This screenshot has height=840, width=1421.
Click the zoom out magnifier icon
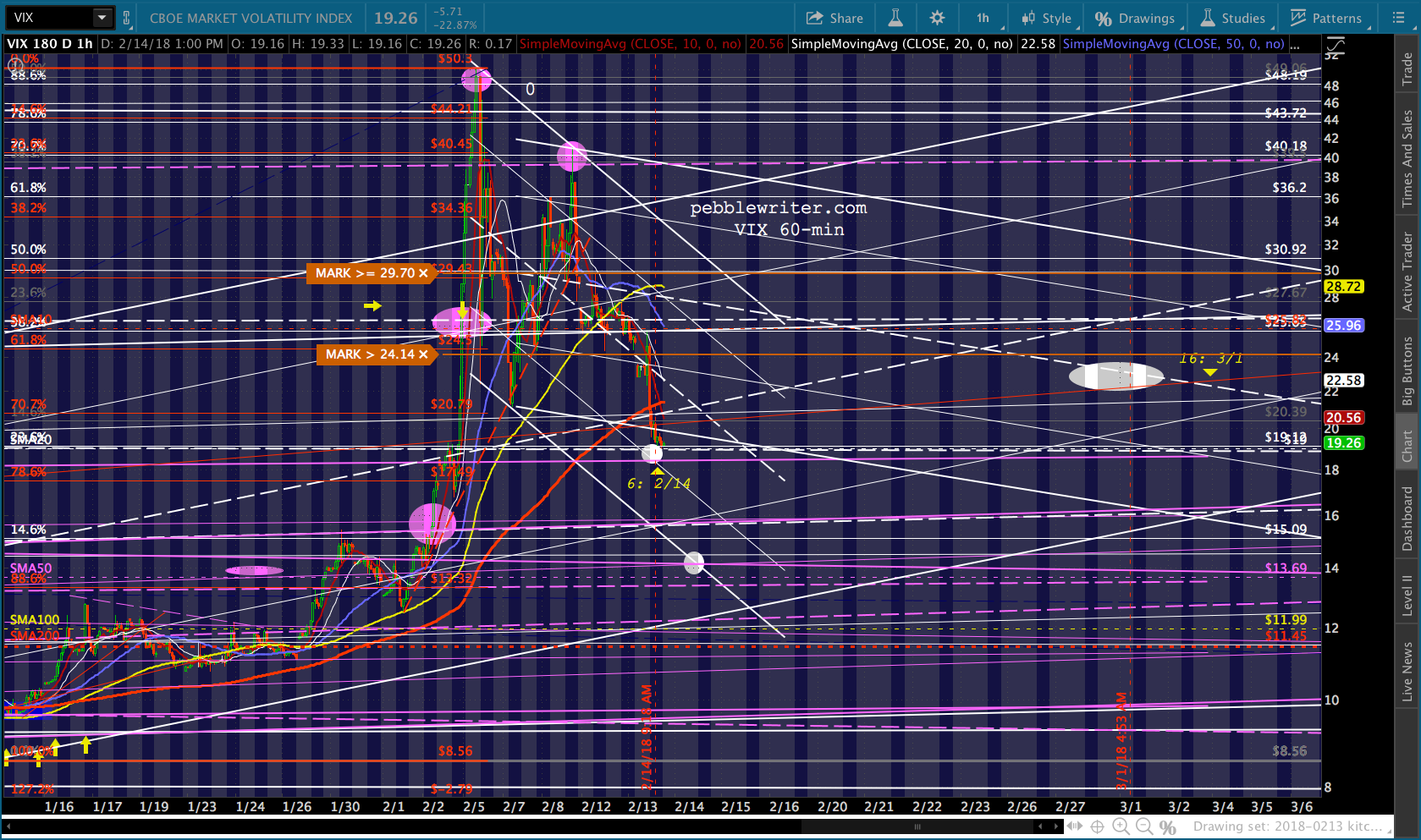click(x=1144, y=826)
